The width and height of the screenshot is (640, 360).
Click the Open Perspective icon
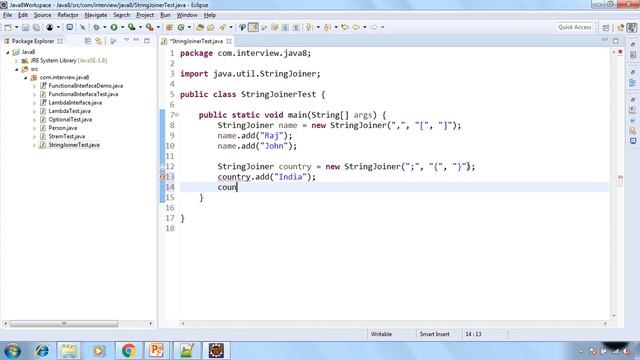point(606,27)
